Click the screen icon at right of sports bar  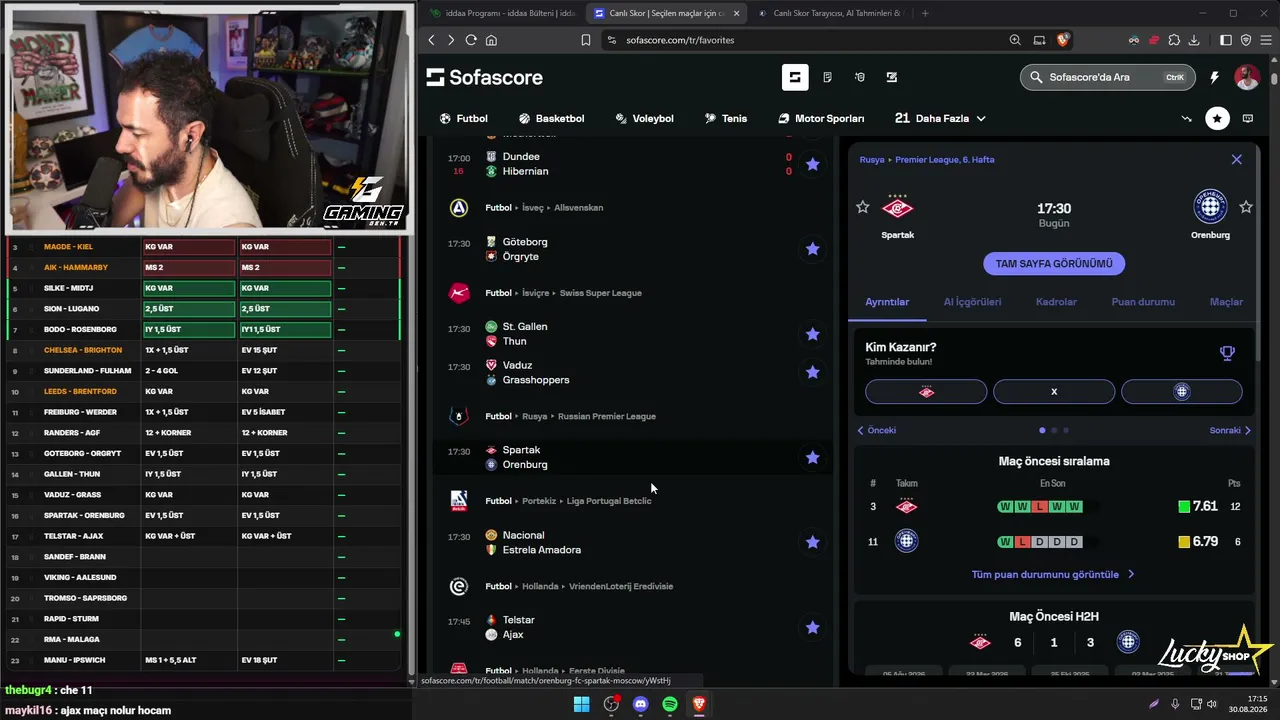1248,118
